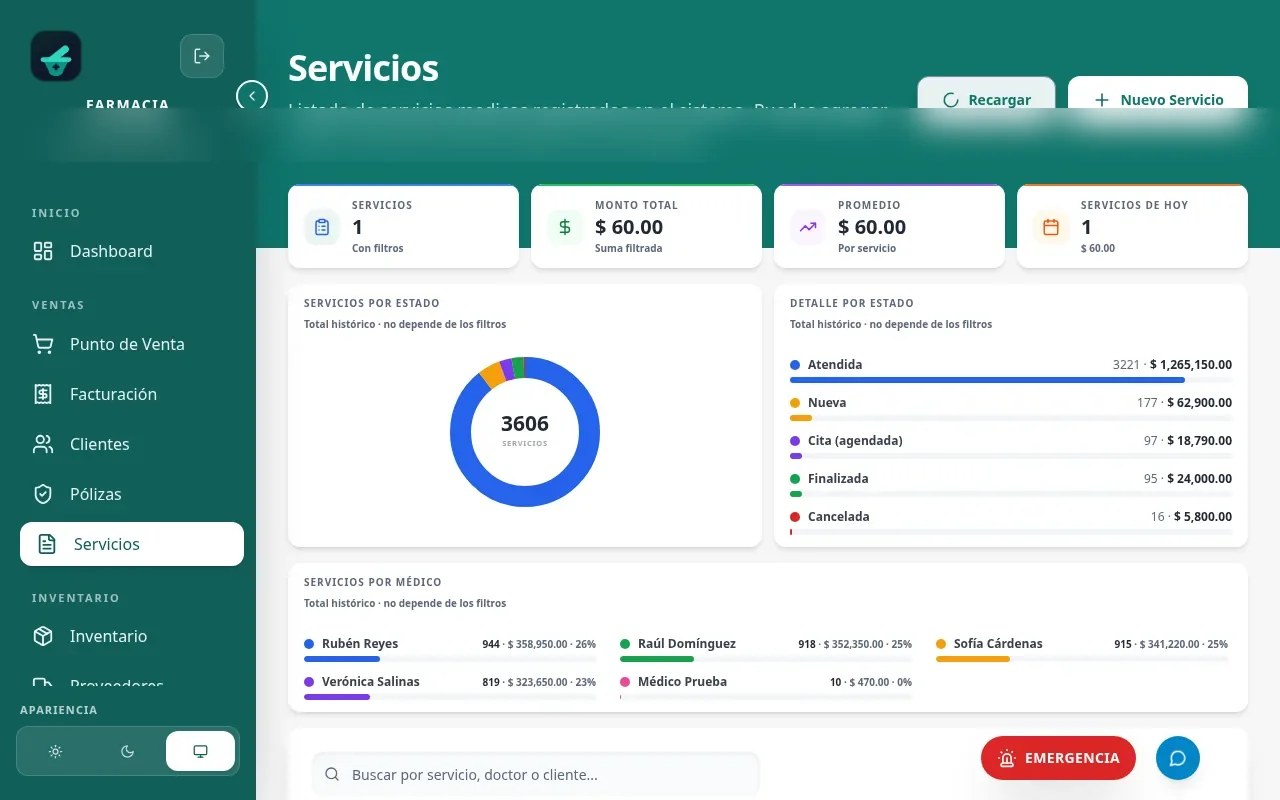Click the Recargar button
1280x800 pixels.
[x=986, y=100]
